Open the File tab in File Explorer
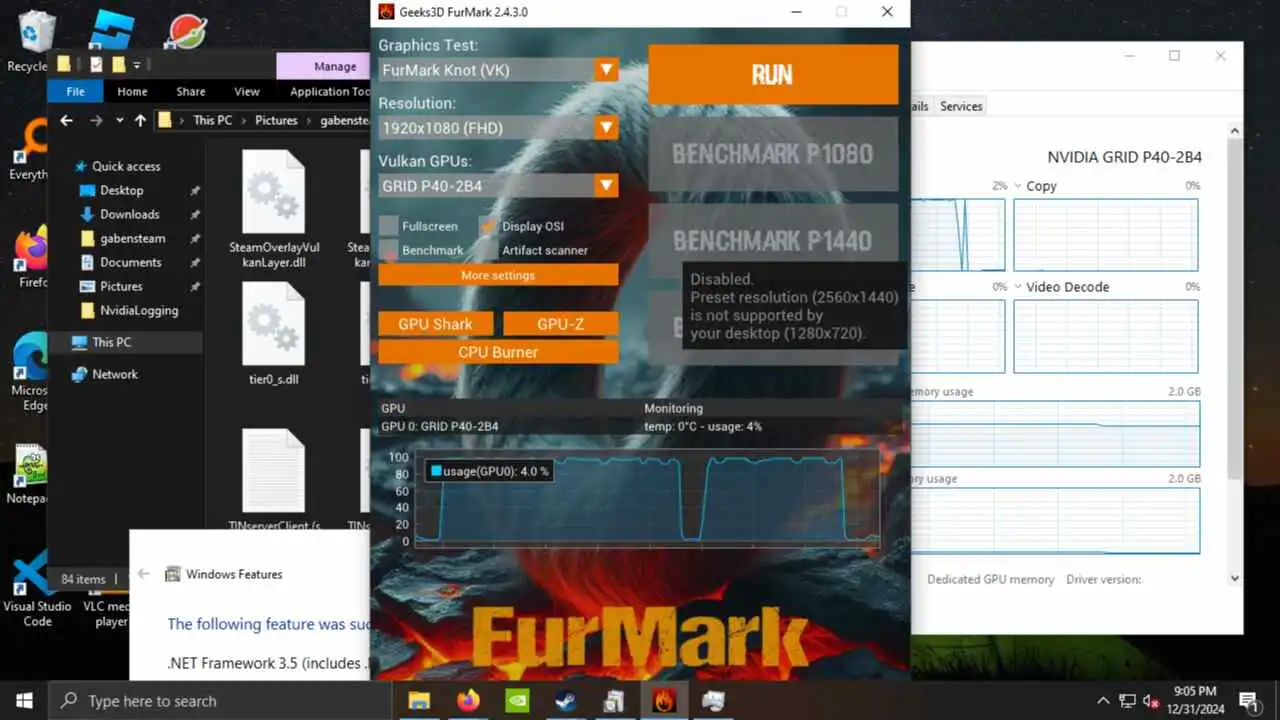Screen dimensions: 1280x720 click(75, 91)
